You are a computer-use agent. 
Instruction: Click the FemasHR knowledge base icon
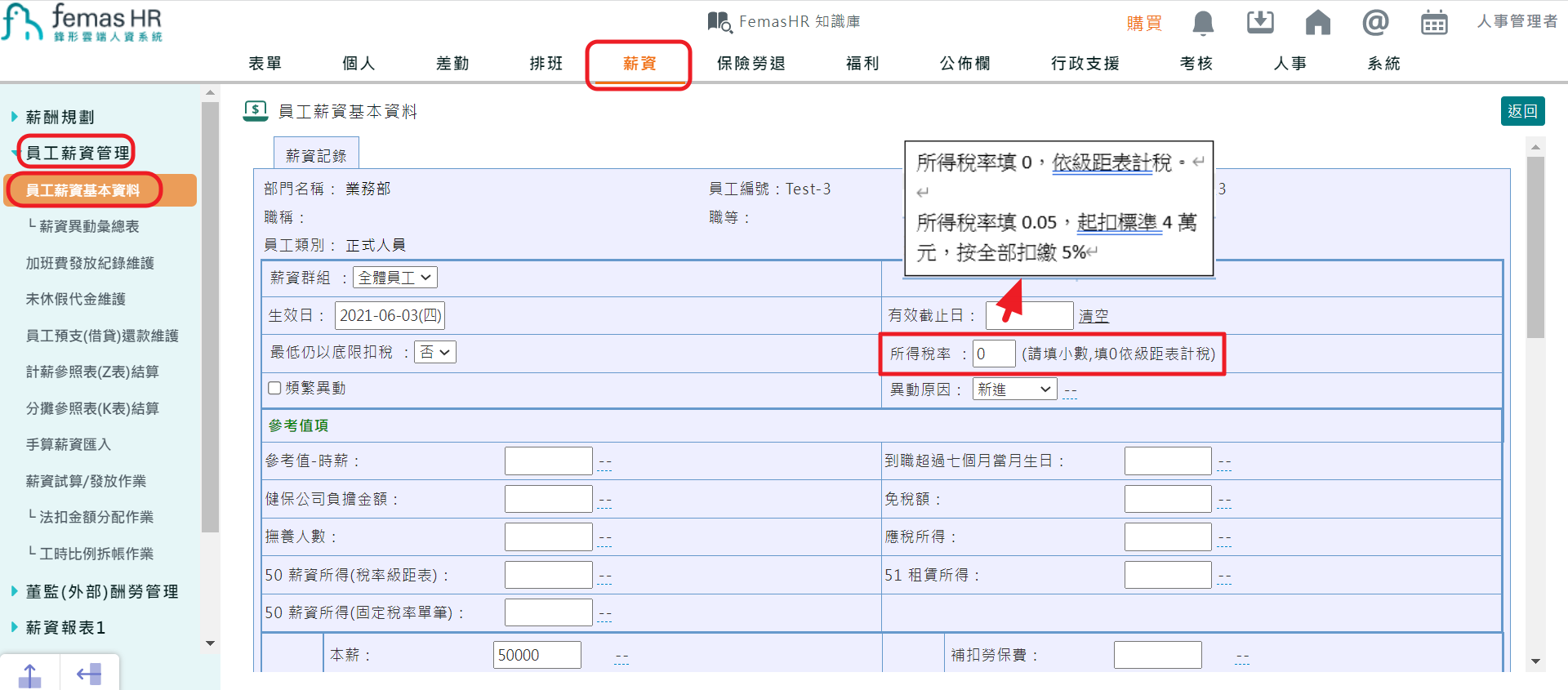click(x=719, y=22)
